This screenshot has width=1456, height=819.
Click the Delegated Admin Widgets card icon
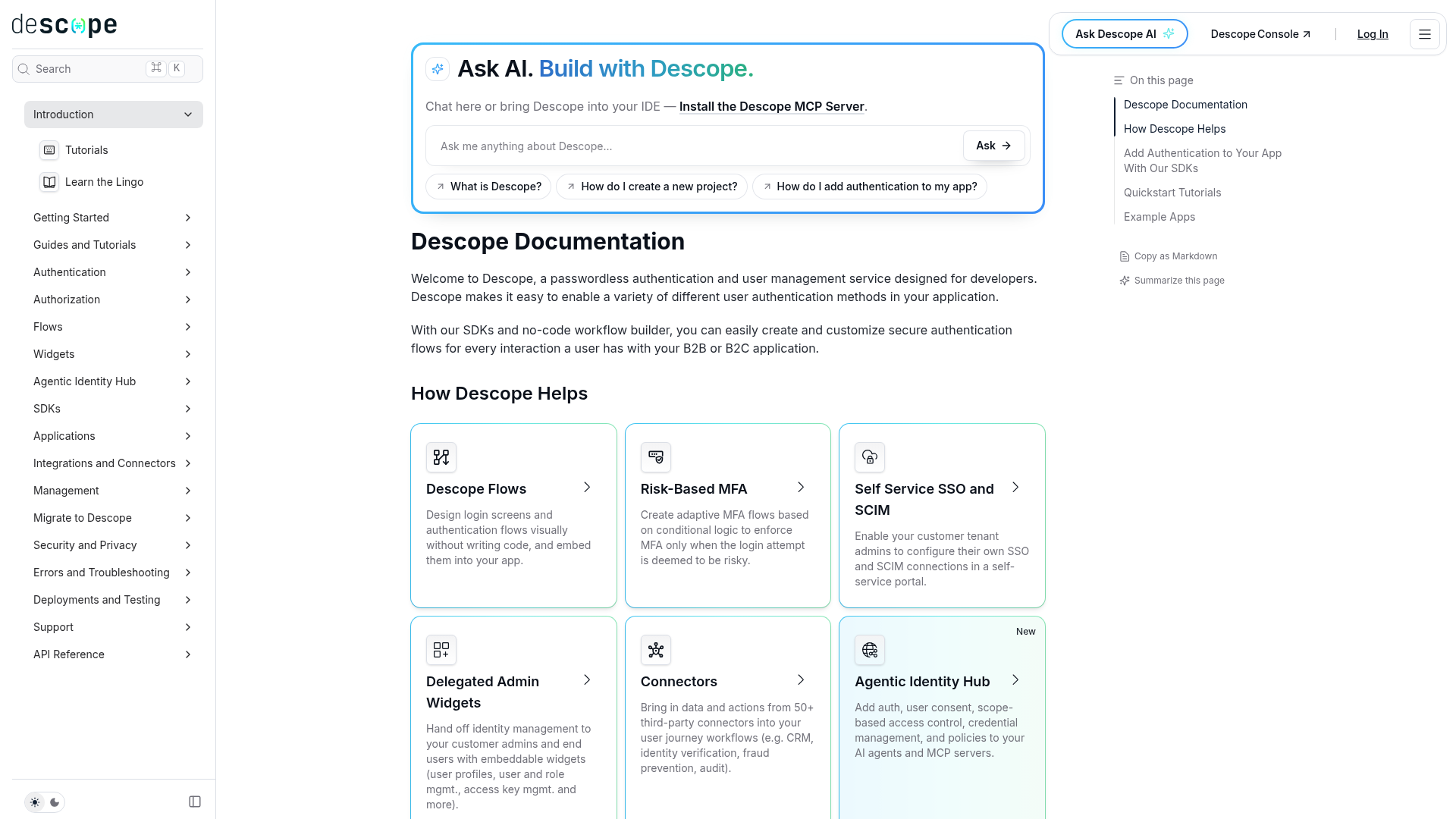pyautogui.click(x=441, y=650)
